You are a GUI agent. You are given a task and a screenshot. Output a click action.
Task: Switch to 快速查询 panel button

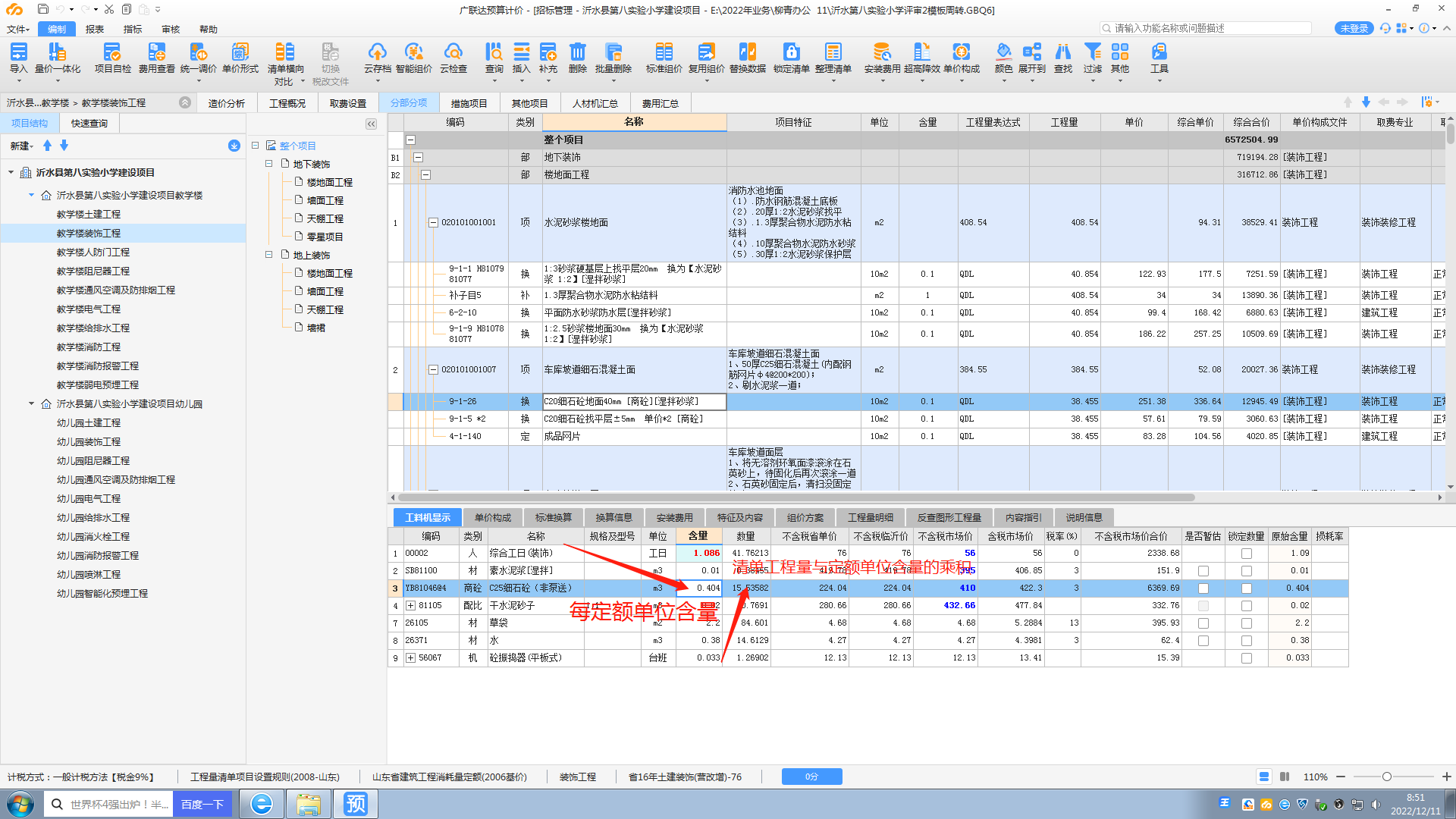click(89, 123)
